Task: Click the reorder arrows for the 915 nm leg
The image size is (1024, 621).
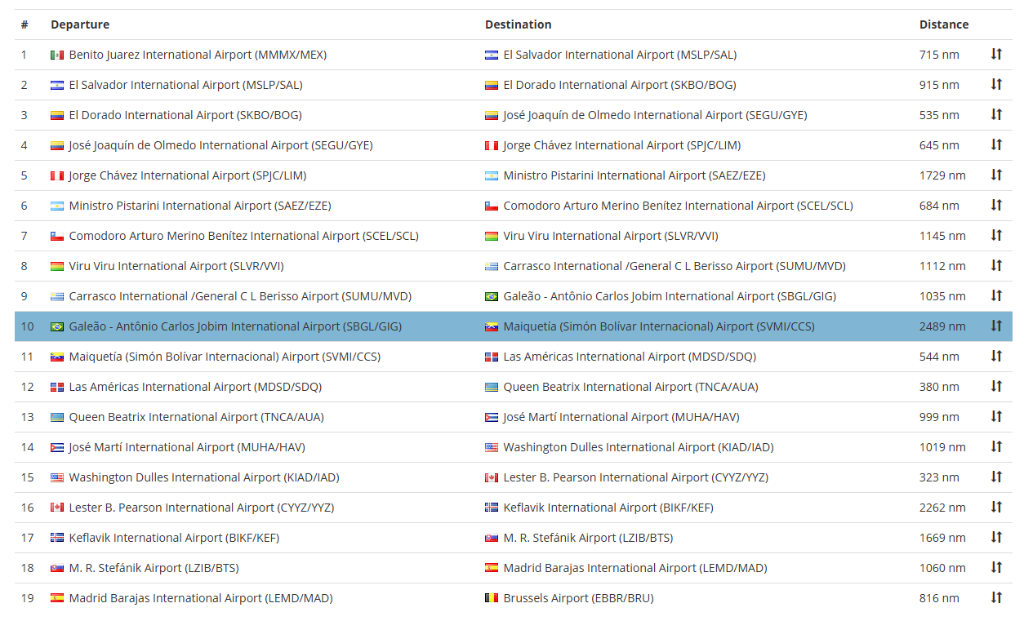Action: [x=996, y=84]
